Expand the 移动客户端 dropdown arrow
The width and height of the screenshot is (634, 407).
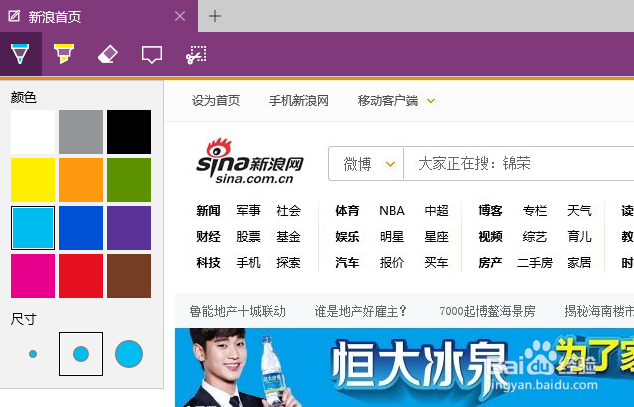tap(431, 101)
